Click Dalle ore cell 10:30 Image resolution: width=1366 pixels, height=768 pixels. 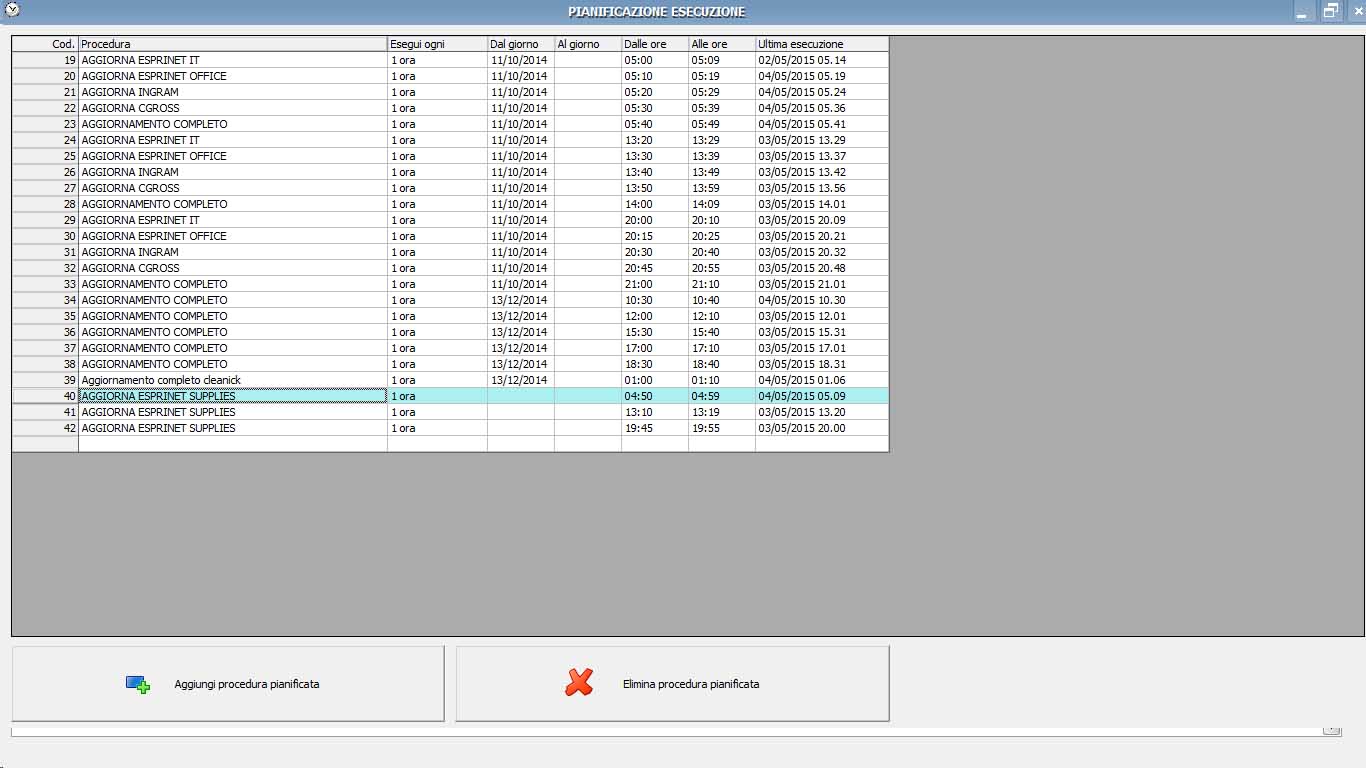655,300
